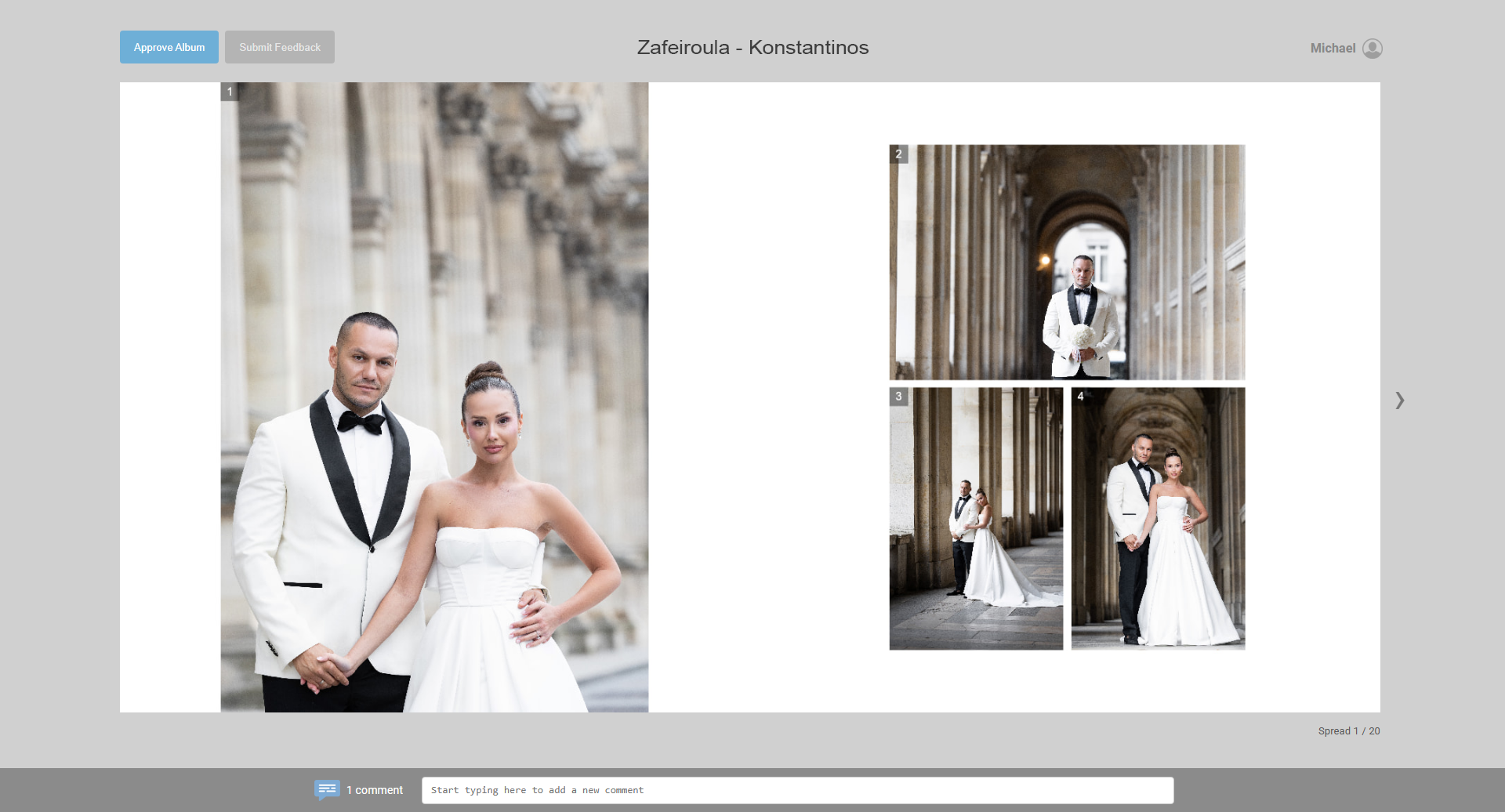This screenshot has height=812, width=1505.
Task: Click the album title 'Zafeiroula - Konstantinos'
Action: click(x=752, y=47)
